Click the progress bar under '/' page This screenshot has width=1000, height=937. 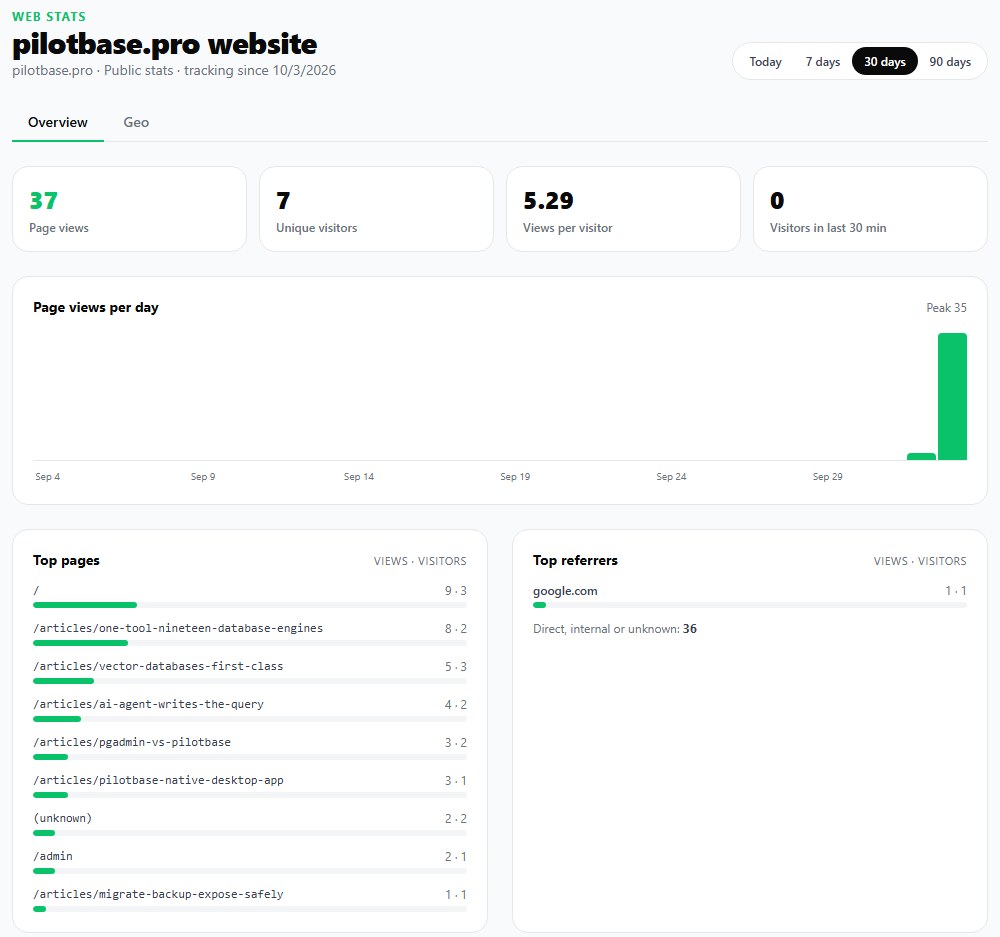(x=250, y=605)
